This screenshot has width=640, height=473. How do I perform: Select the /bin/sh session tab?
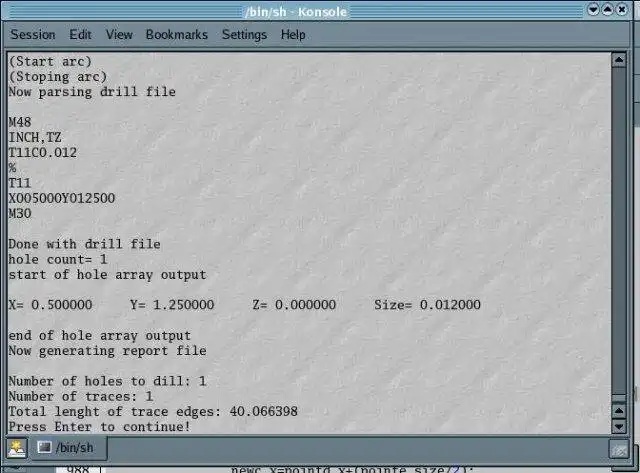click(x=69, y=448)
